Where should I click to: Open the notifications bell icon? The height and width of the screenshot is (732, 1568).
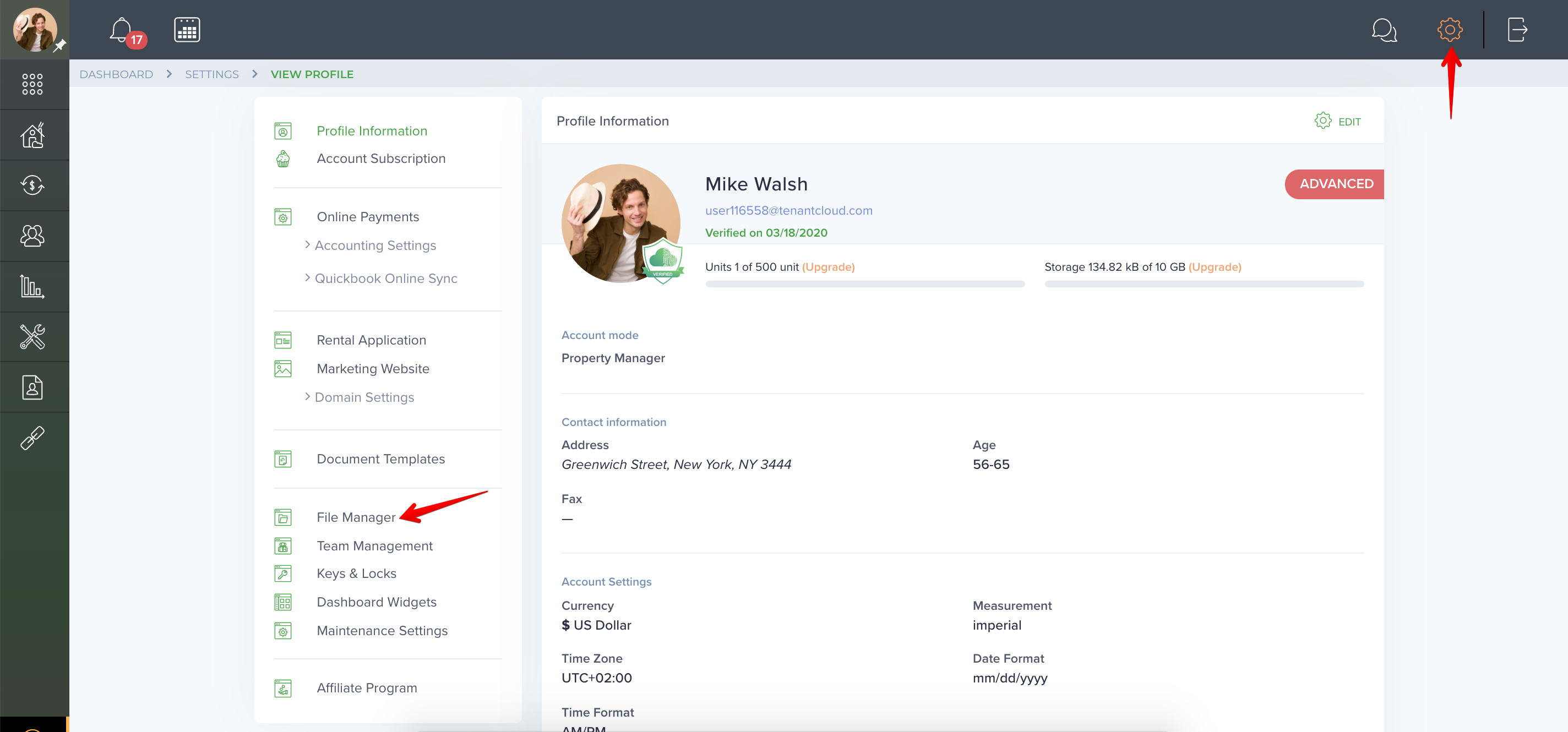click(121, 30)
